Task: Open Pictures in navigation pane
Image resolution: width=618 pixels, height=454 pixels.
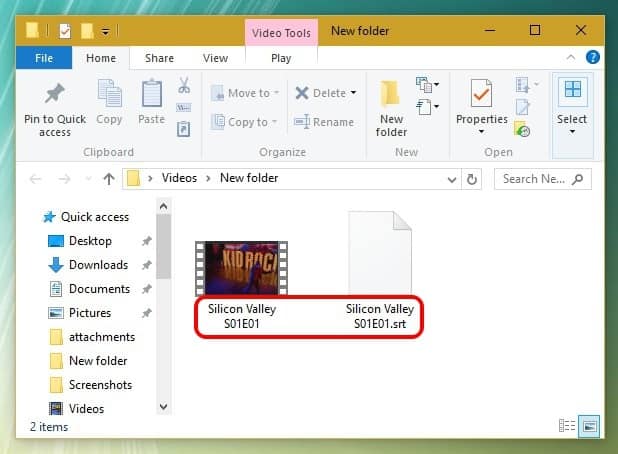Action: [x=90, y=313]
